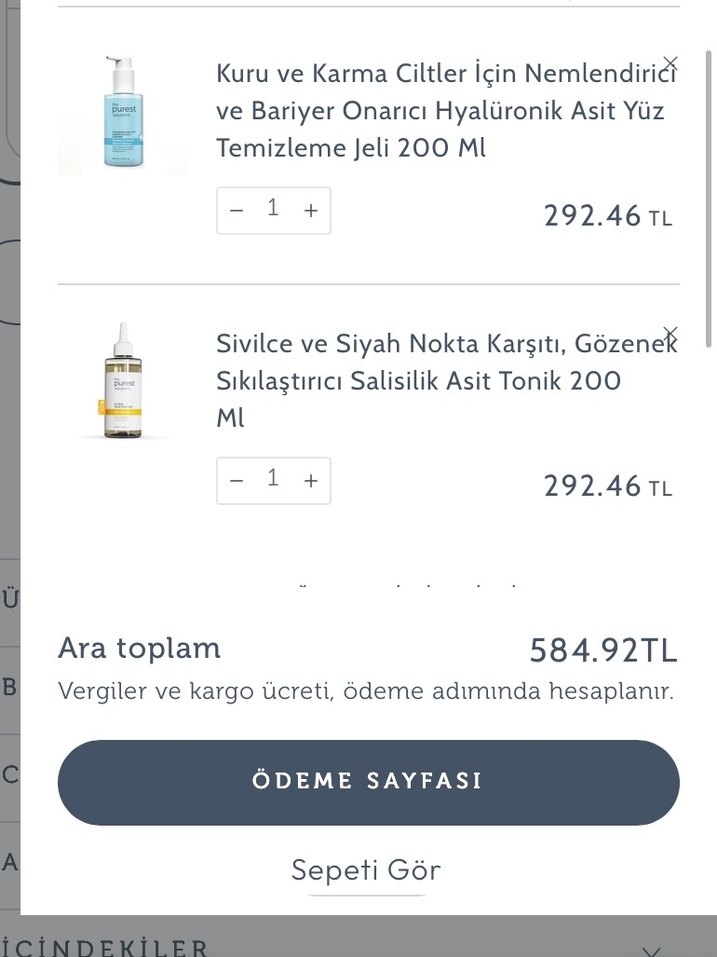This screenshot has width=717, height=957.
Task: Remove the salicylic acid tonic from cart
Action: point(670,332)
